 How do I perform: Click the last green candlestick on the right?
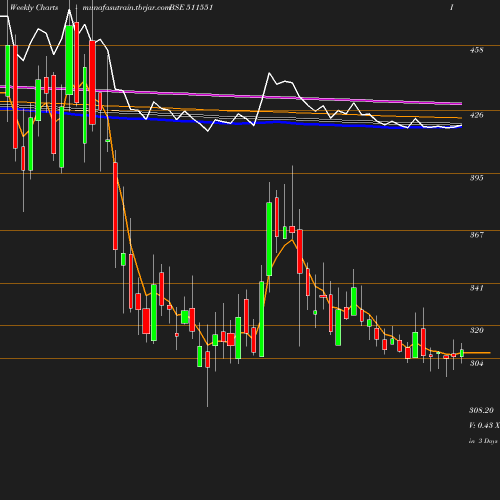462,353
